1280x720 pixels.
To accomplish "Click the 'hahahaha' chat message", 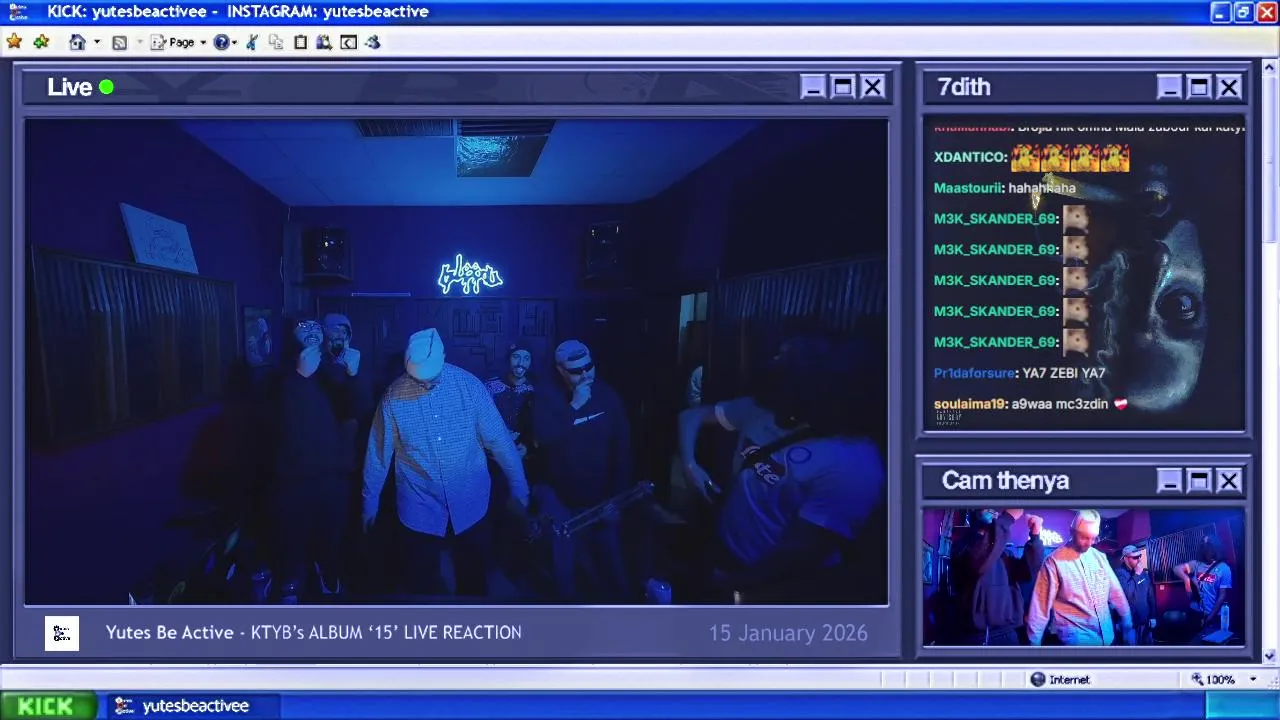I will [x=1042, y=188].
